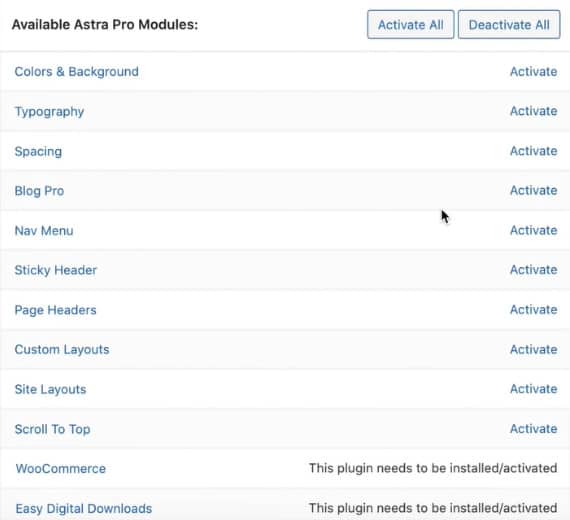The image size is (570, 520).
Task: Activate the Blog Pro module
Action: pyautogui.click(x=533, y=190)
